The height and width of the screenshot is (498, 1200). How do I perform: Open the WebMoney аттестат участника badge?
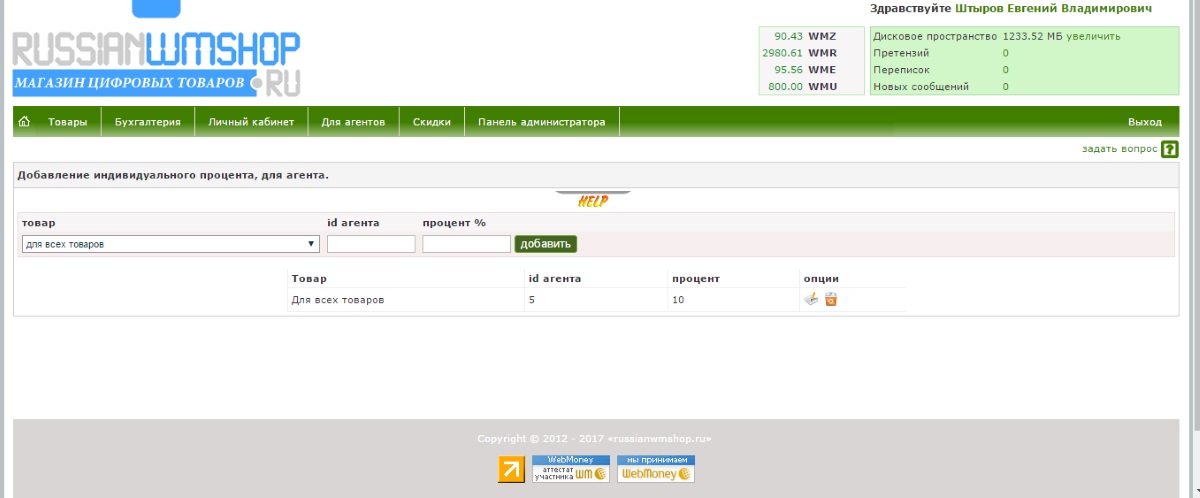click(570, 469)
